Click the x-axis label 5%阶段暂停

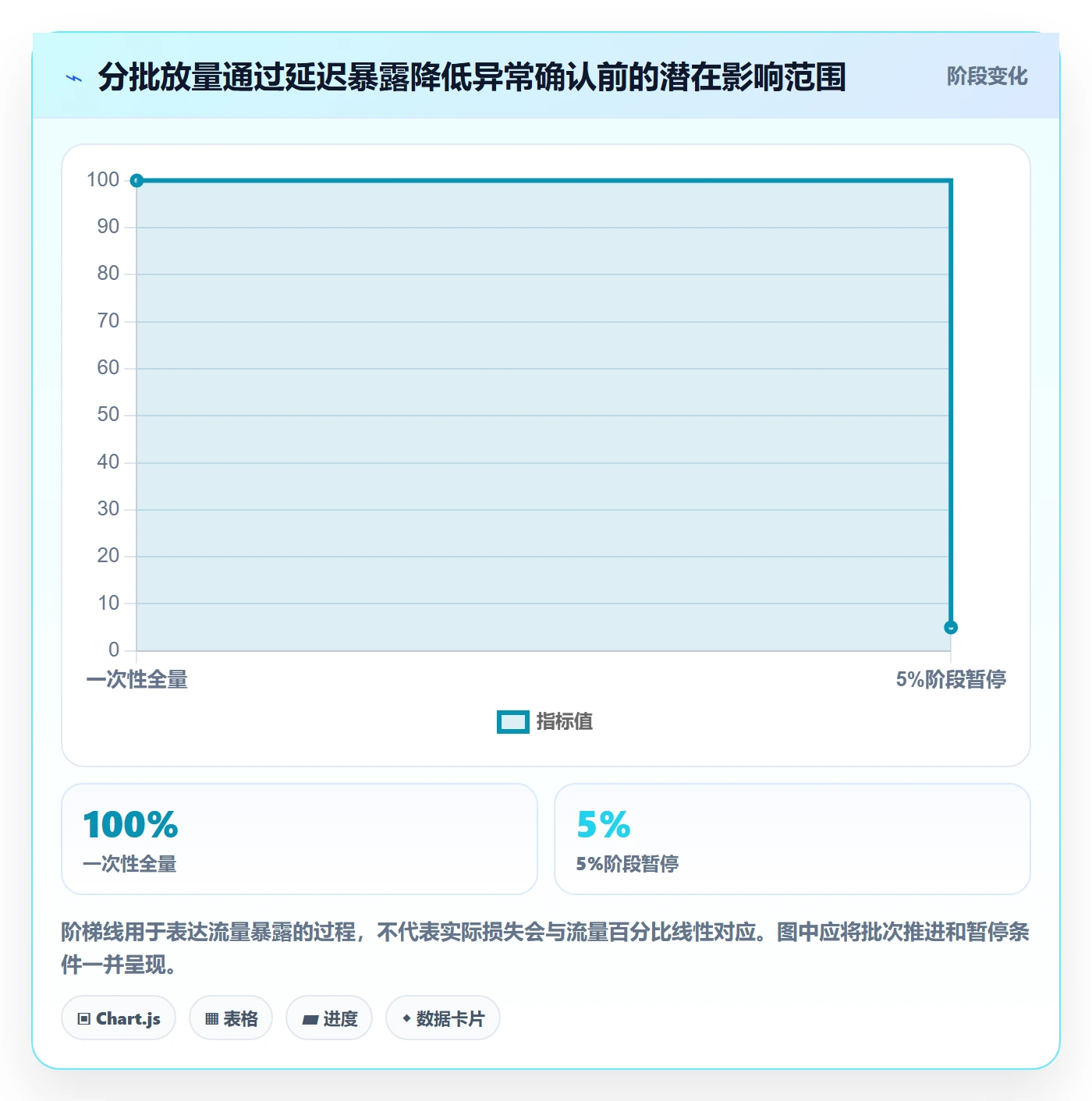pyautogui.click(x=951, y=680)
